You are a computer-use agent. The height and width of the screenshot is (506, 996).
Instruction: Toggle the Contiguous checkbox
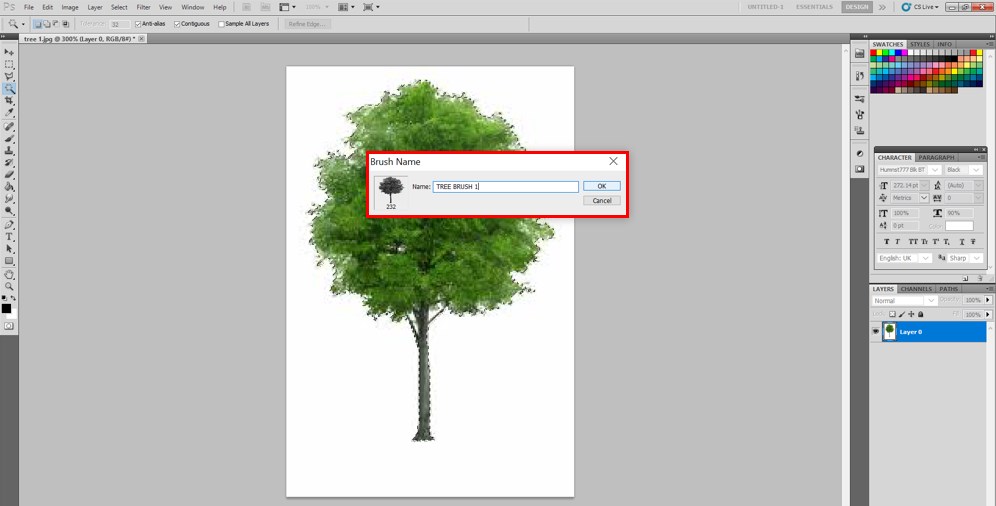[177, 24]
